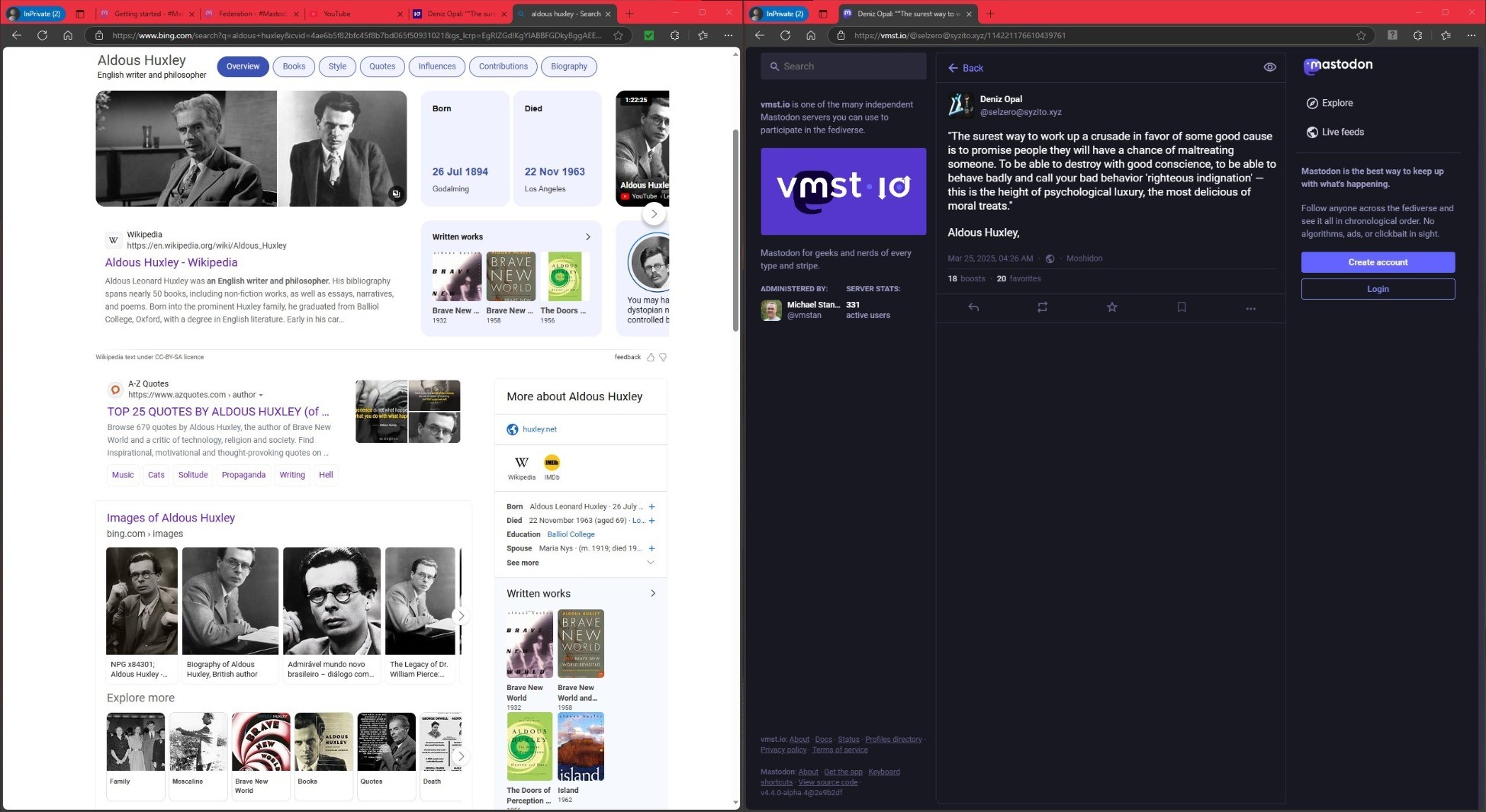The width and height of the screenshot is (1486, 812).
Task: Open the Aldous Huxley - Wikipedia result
Action: [171, 262]
